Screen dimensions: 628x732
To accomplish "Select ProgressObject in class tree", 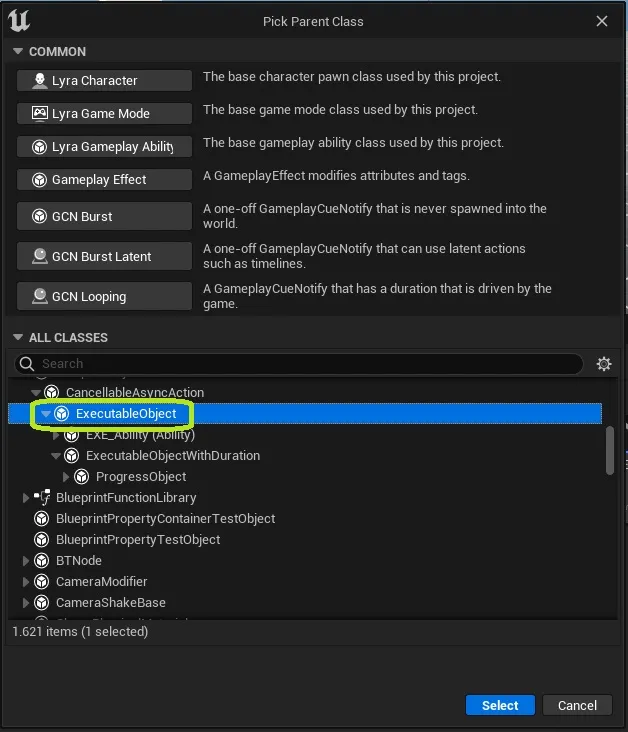I will point(141,477).
